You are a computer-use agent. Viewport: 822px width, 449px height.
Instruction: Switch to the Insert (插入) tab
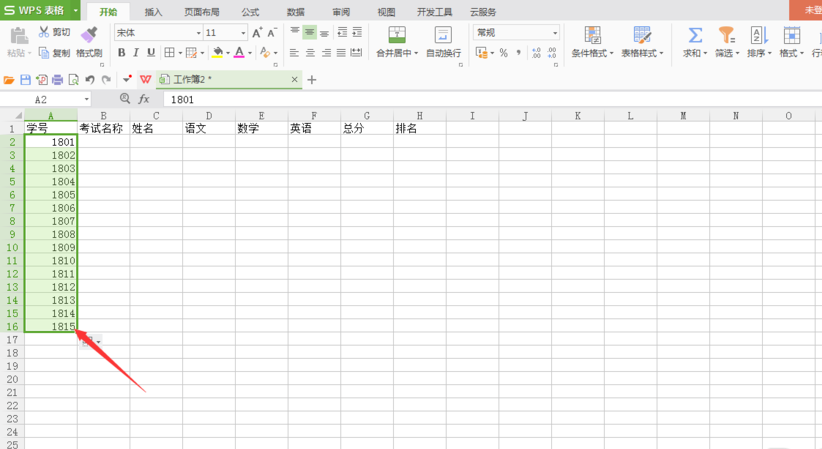click(x=153, y=12)
